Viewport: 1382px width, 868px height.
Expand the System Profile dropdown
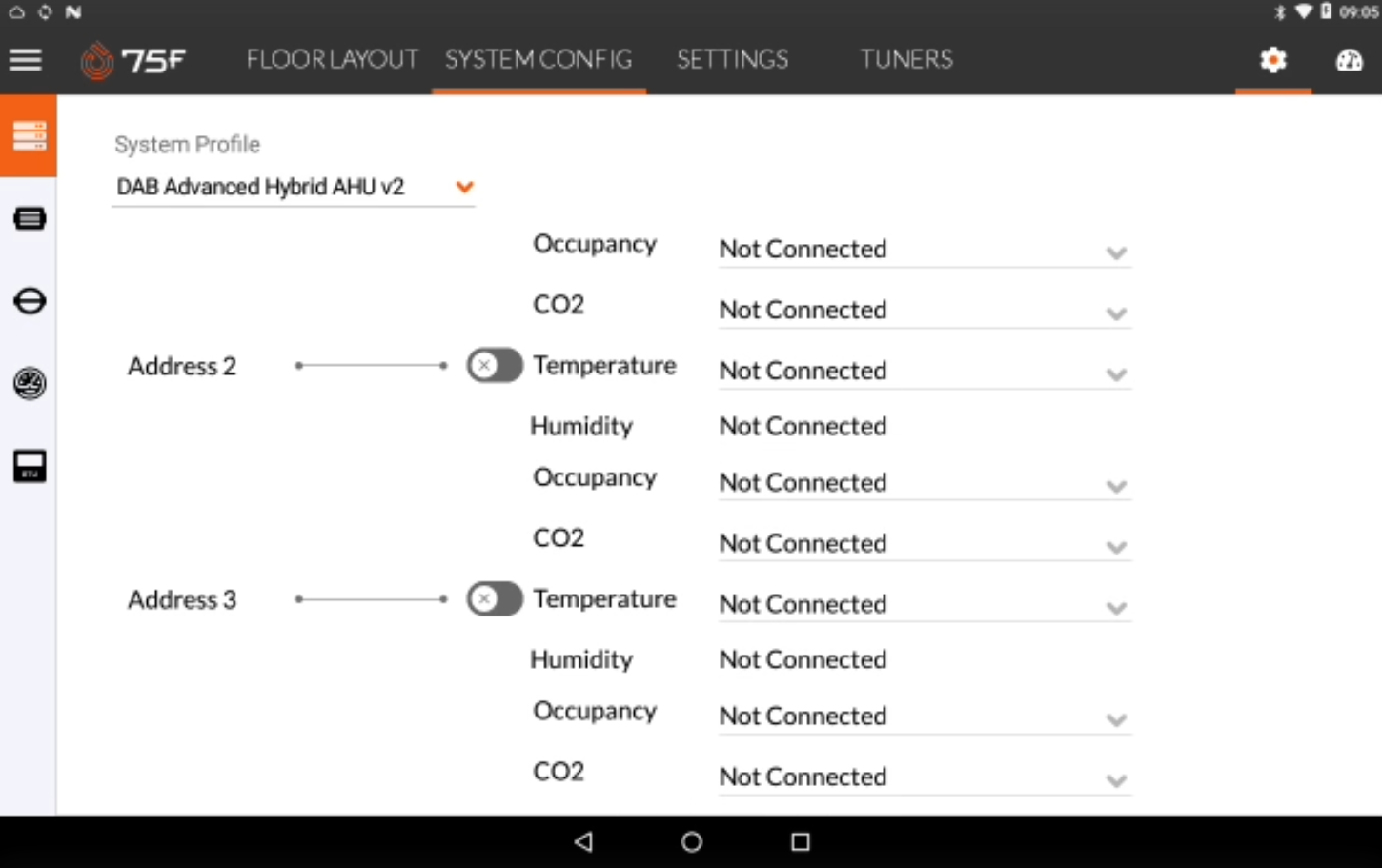(294, 187)
